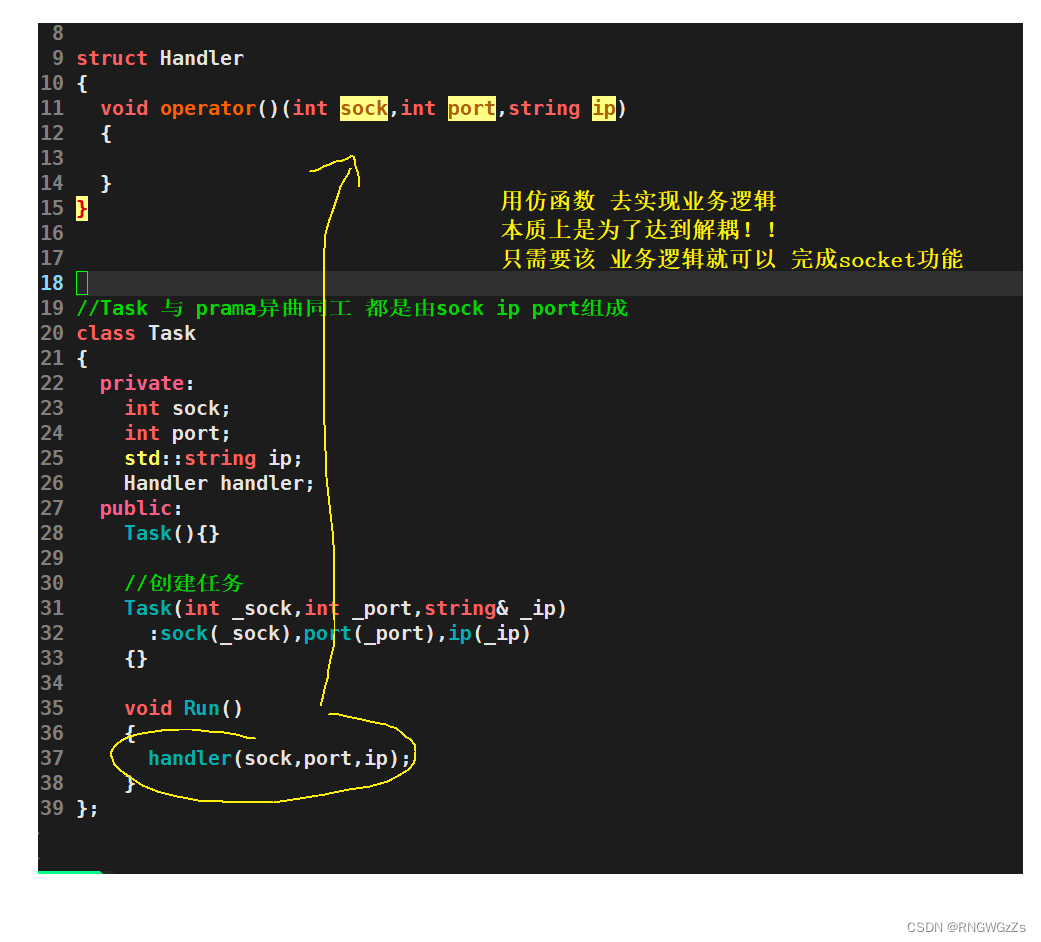Click line number 37 in the gutter
The width and height of the screenshot is (1041, 942).
[x=52, y=758]
